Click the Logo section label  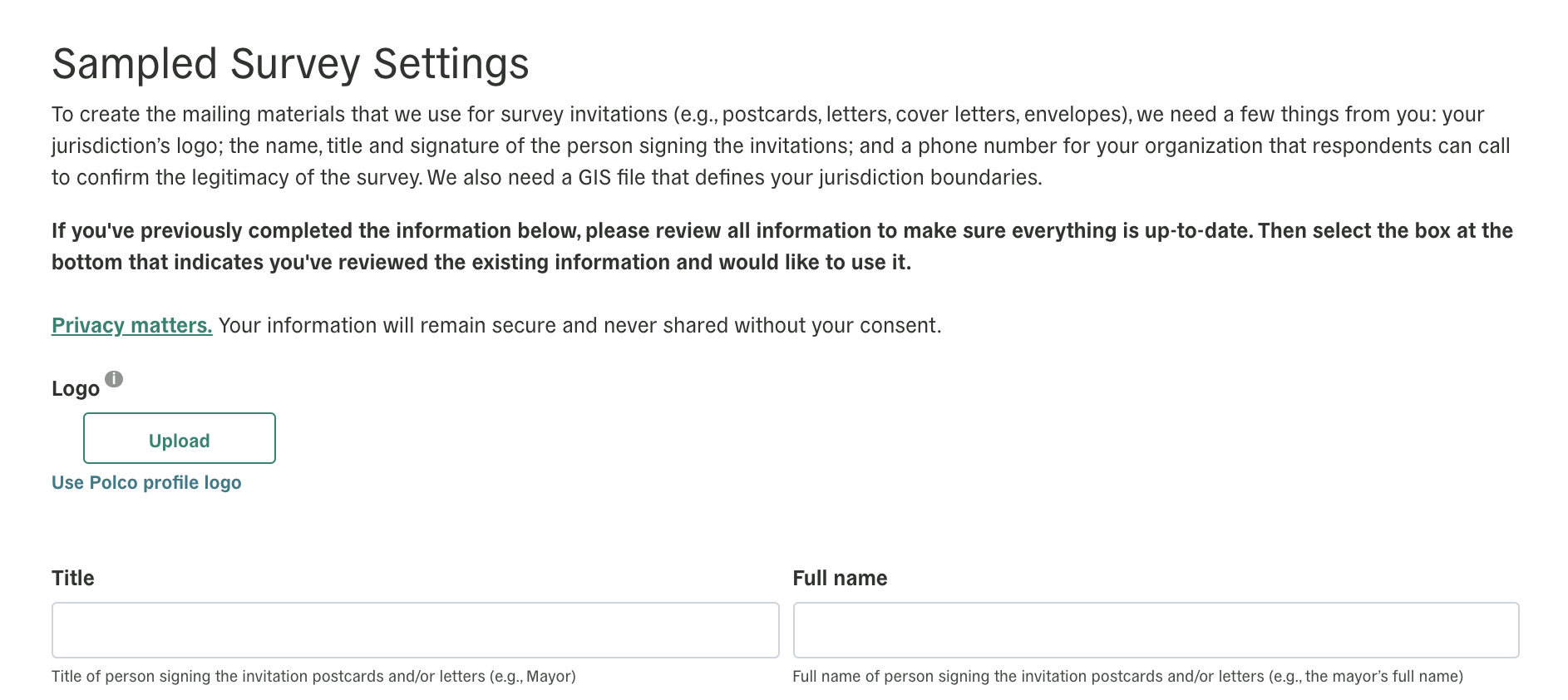pyautogui.click(x=76, y=389)
